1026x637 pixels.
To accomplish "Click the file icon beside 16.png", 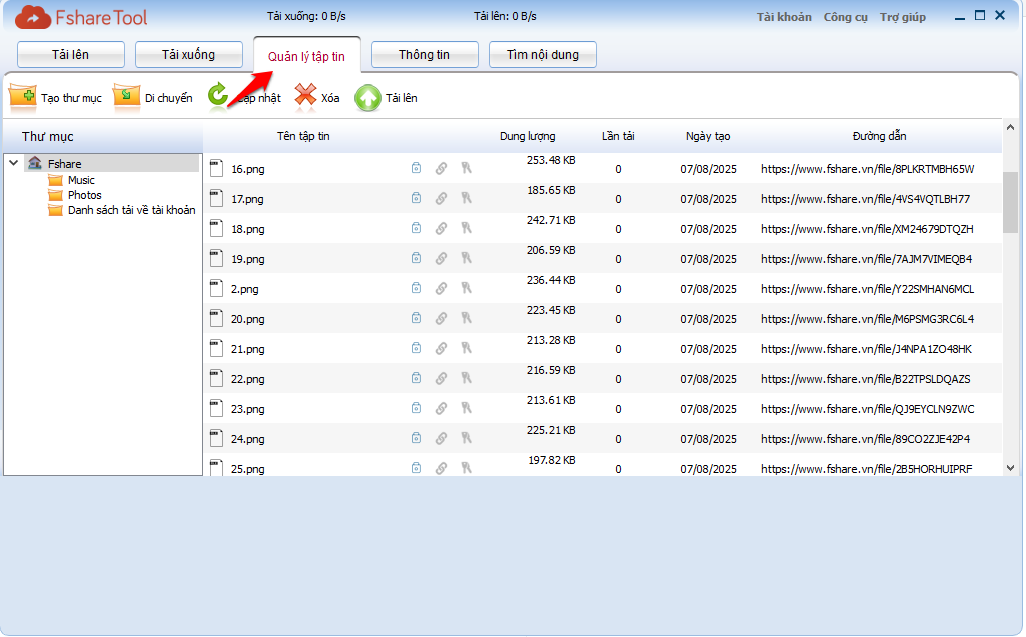I will [217, 169].
